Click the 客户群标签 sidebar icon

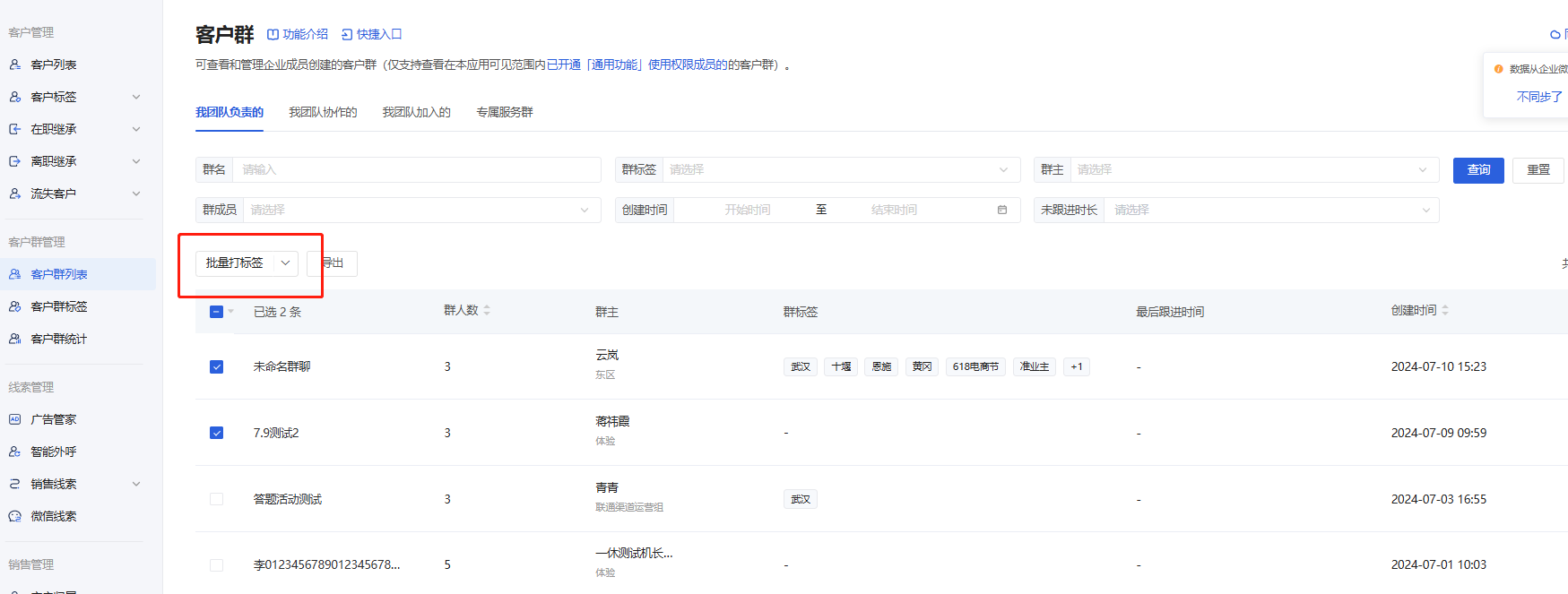(15, 306)
